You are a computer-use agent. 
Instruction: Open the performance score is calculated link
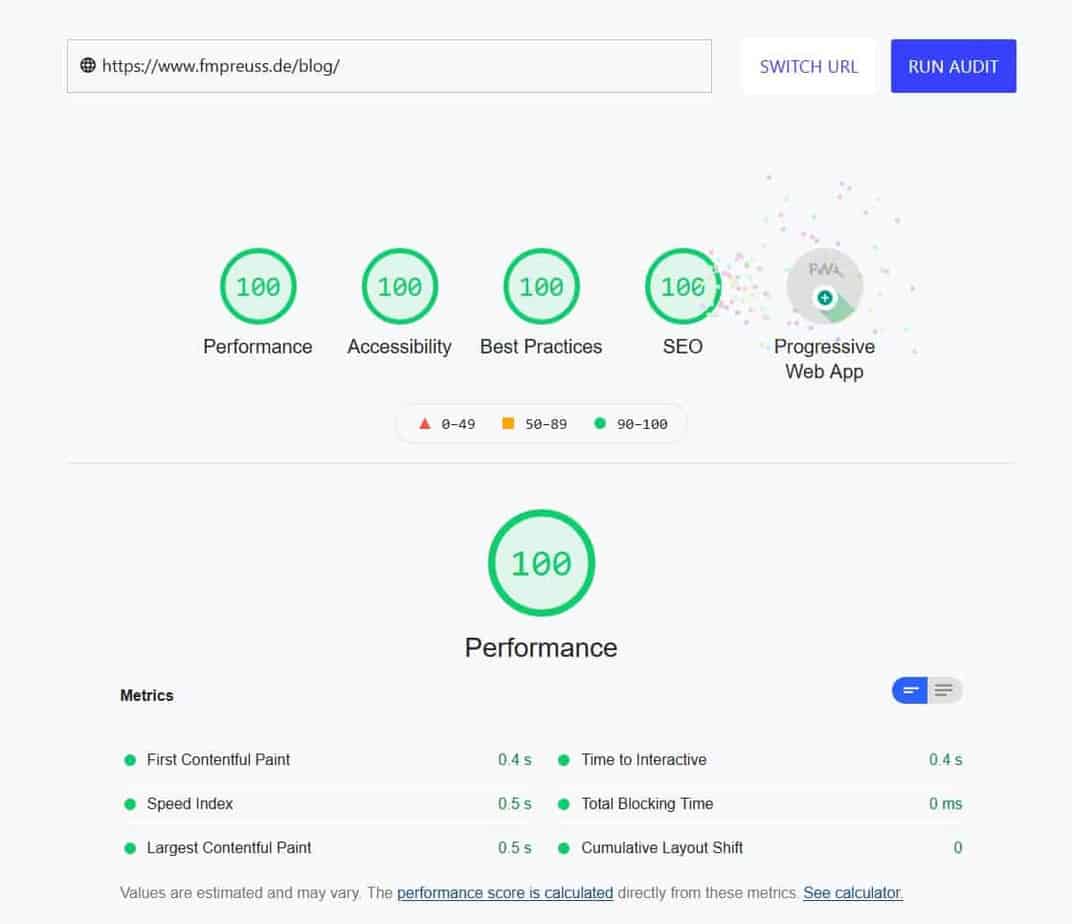[x=505, y=893]
